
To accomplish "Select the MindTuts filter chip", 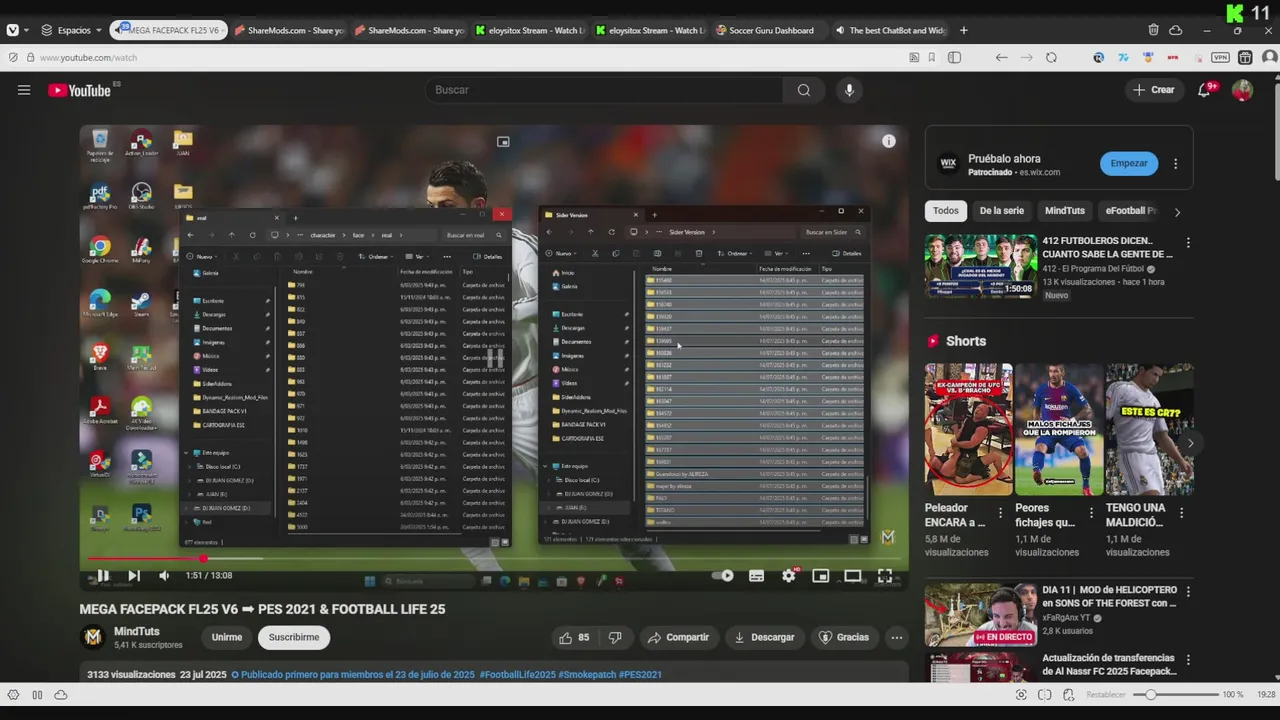I will [x=1065, y=211].
